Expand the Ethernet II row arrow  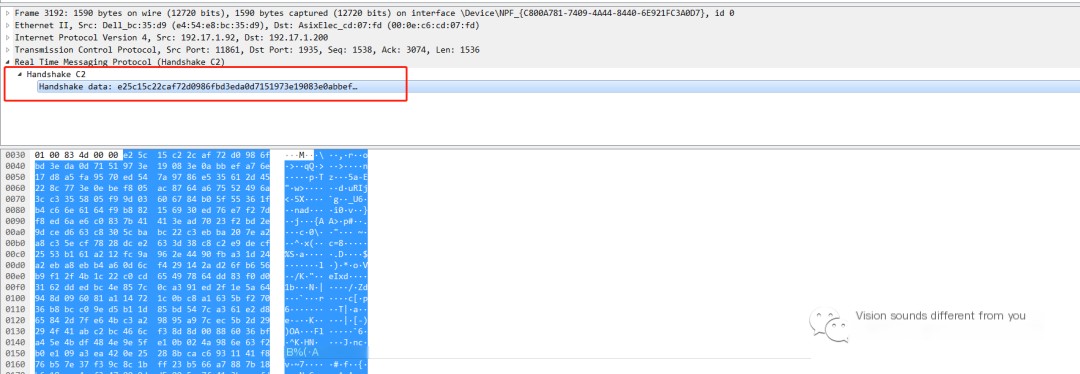coord(8,25)
